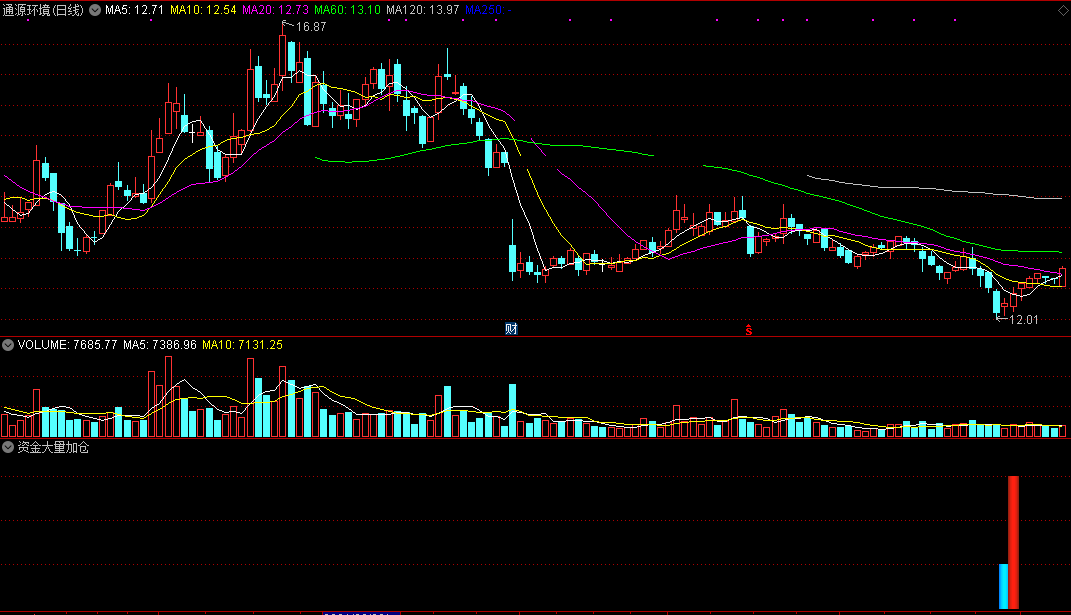Expand the 资金大量加仓 indicator chevron
The height and width of the screenshot is (615, 1071).
pyautogui.click(x=8, y=448)
